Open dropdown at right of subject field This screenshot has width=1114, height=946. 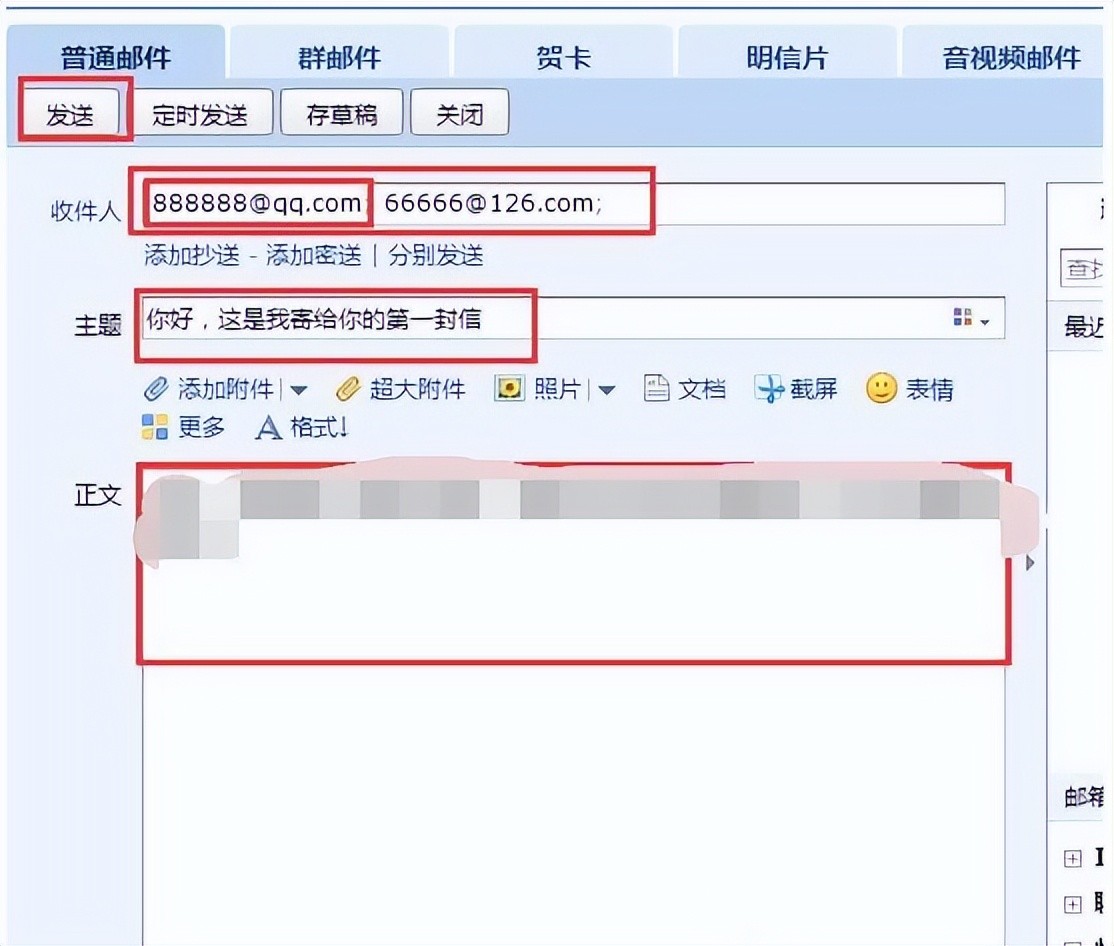pyautogui.click(x=971, y=317)
